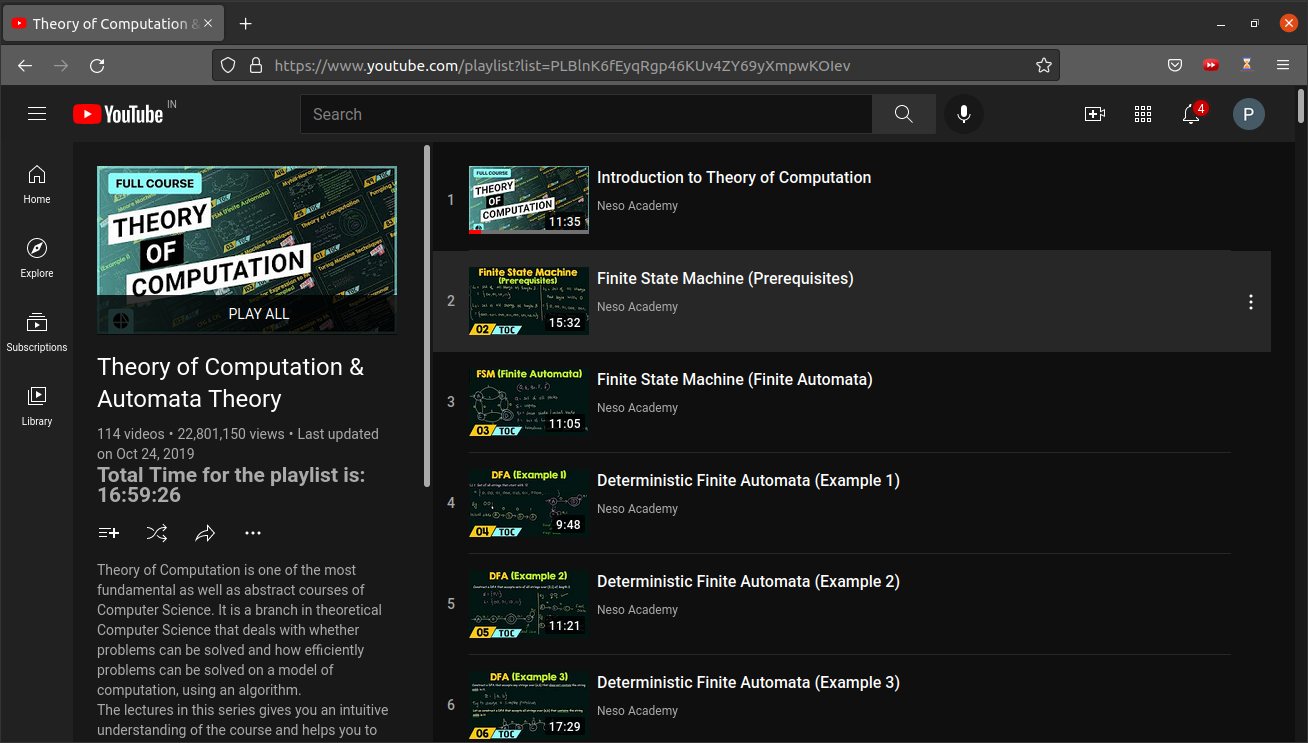The image size is (1308, 743).
Task: Open Firefox application menu
Action: (1283, 65)
